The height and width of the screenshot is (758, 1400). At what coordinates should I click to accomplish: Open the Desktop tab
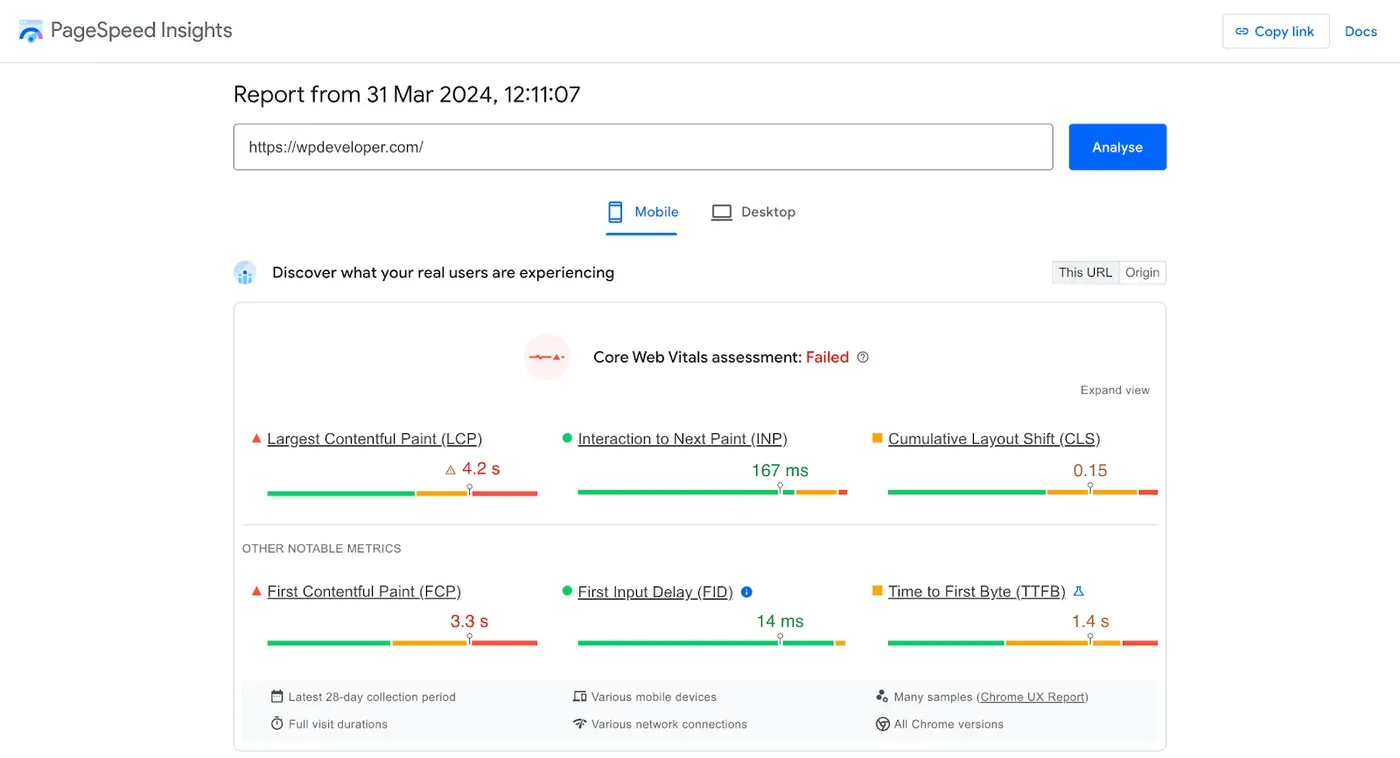tap(753, 212)
